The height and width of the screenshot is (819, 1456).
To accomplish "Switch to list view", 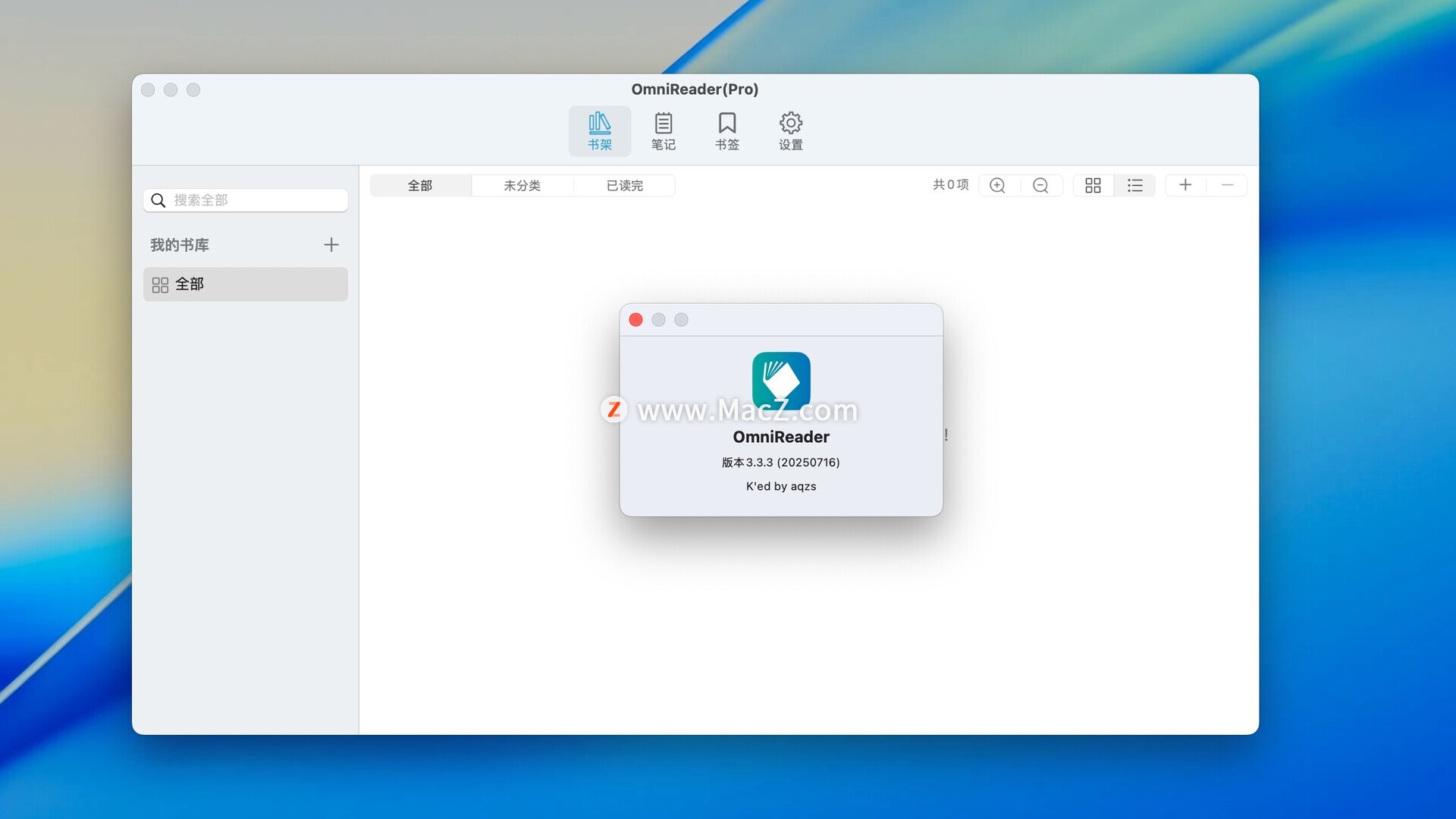I will pyautogui.click(x=1134, y=185).
